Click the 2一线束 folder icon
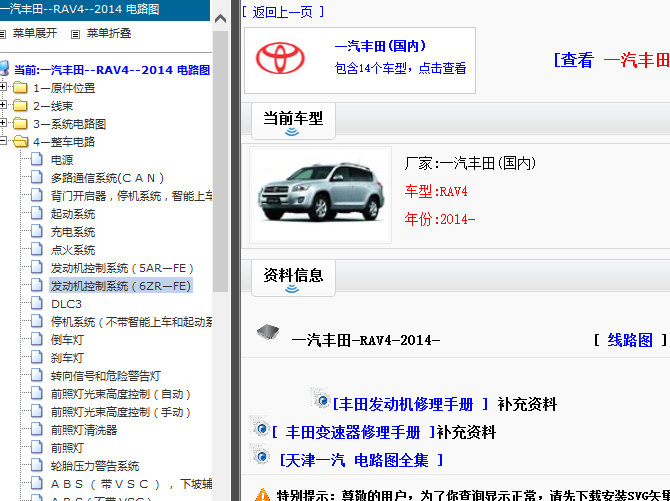This screenshot has width=670, height=501. 20,106
